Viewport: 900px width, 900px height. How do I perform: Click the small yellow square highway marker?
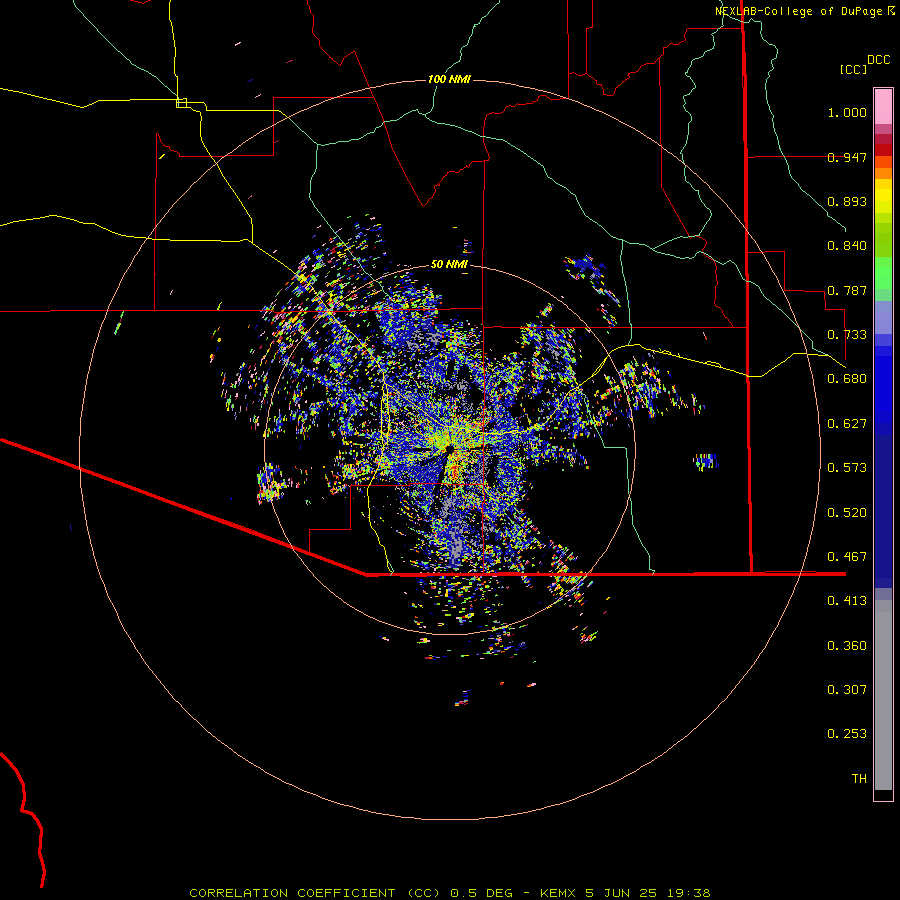click(181, 103)
